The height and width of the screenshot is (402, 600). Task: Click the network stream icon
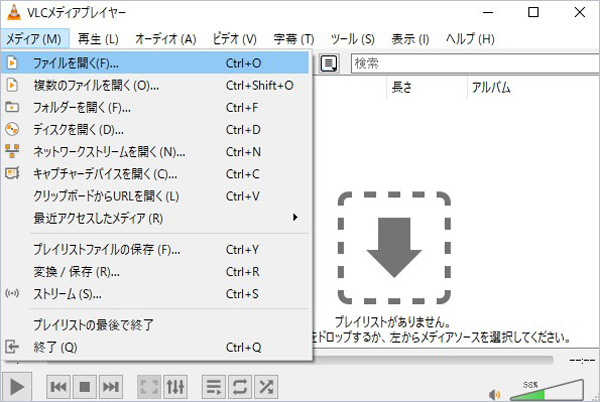pos(12,151)
